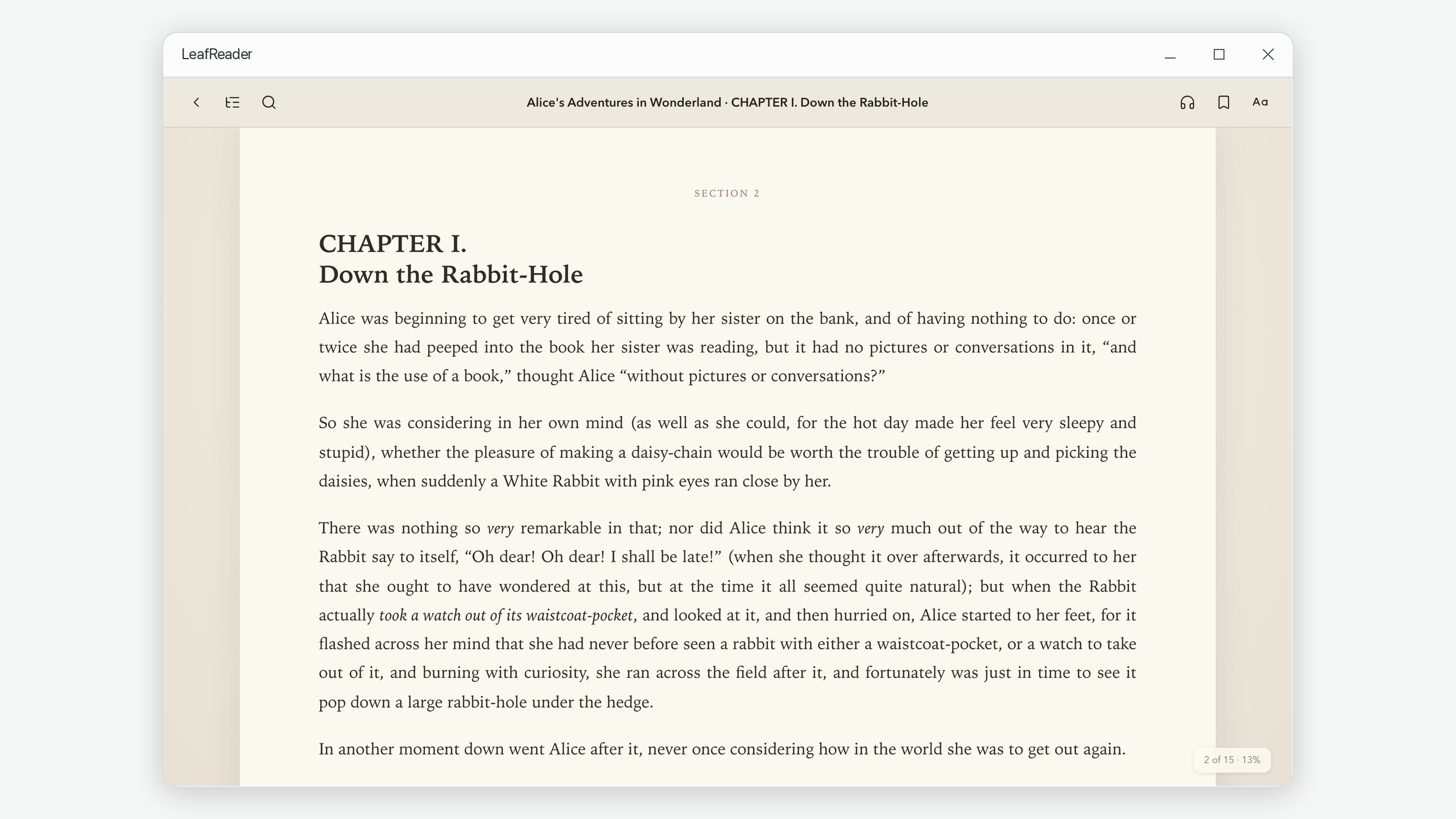Open search with the magnifier icon
The image size is (1456, 819).
(x=268, y=102)
